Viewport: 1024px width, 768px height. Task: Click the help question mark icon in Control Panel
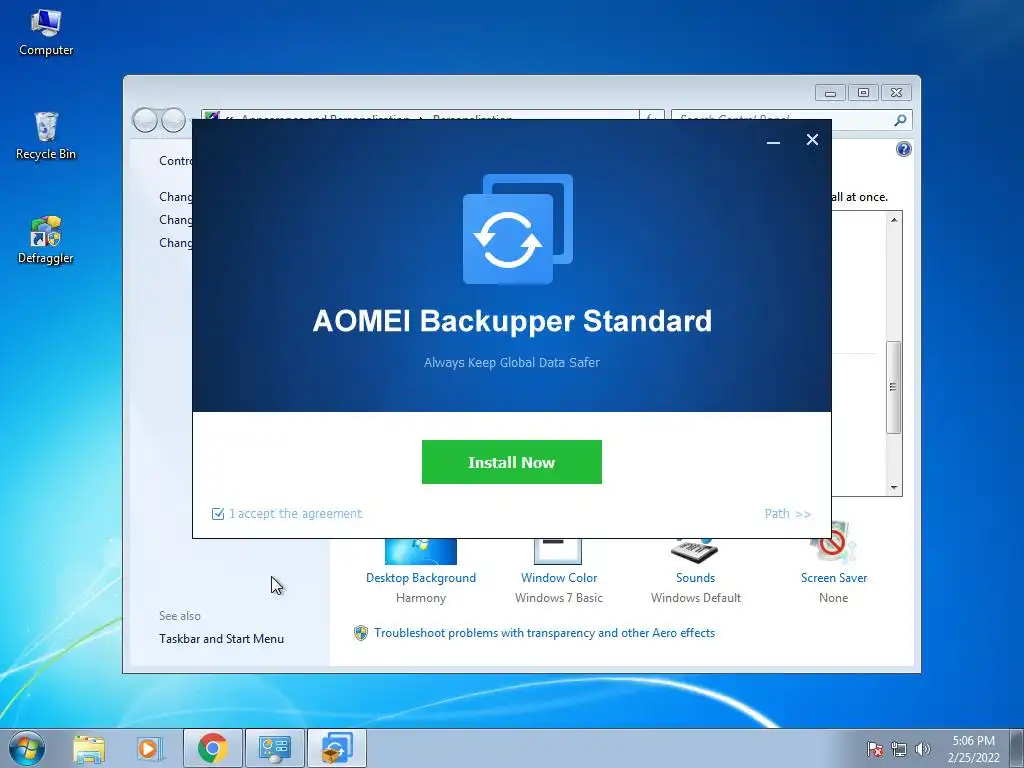pos(904,150)
